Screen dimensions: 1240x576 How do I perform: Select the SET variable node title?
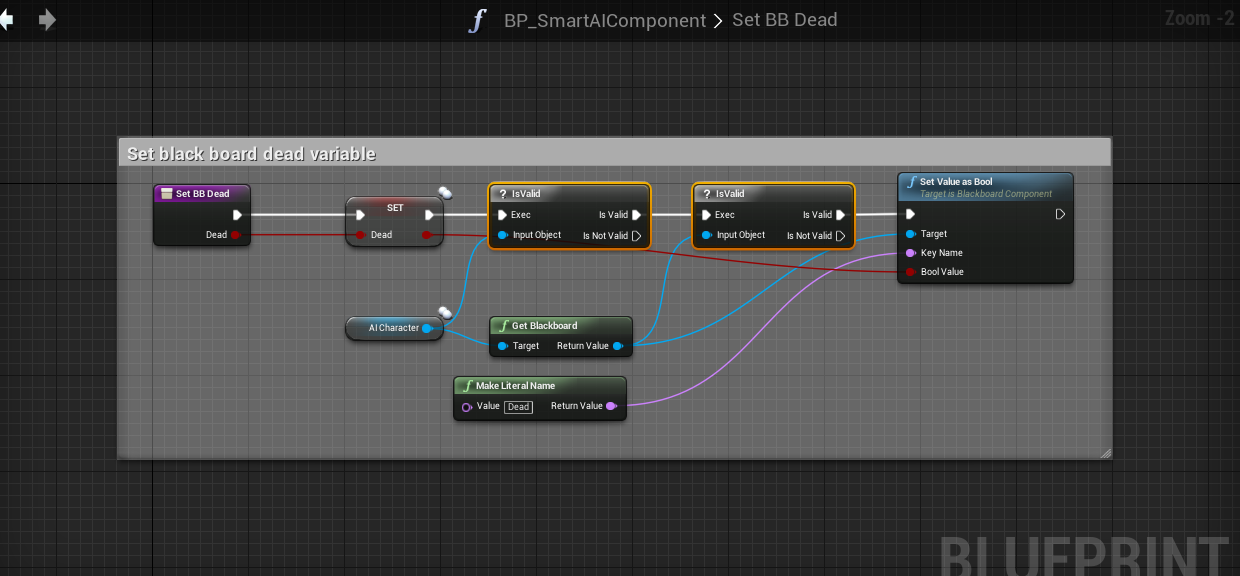pyautogui.click(x=395, y=208)
